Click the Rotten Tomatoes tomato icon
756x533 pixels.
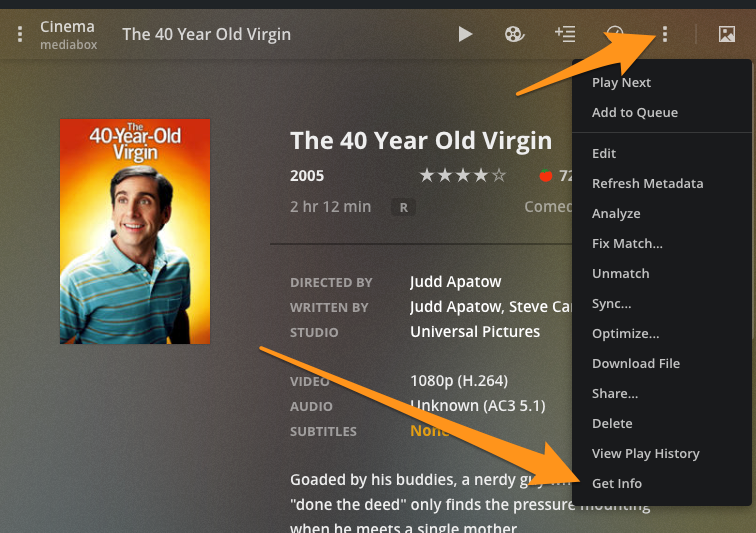546,175
